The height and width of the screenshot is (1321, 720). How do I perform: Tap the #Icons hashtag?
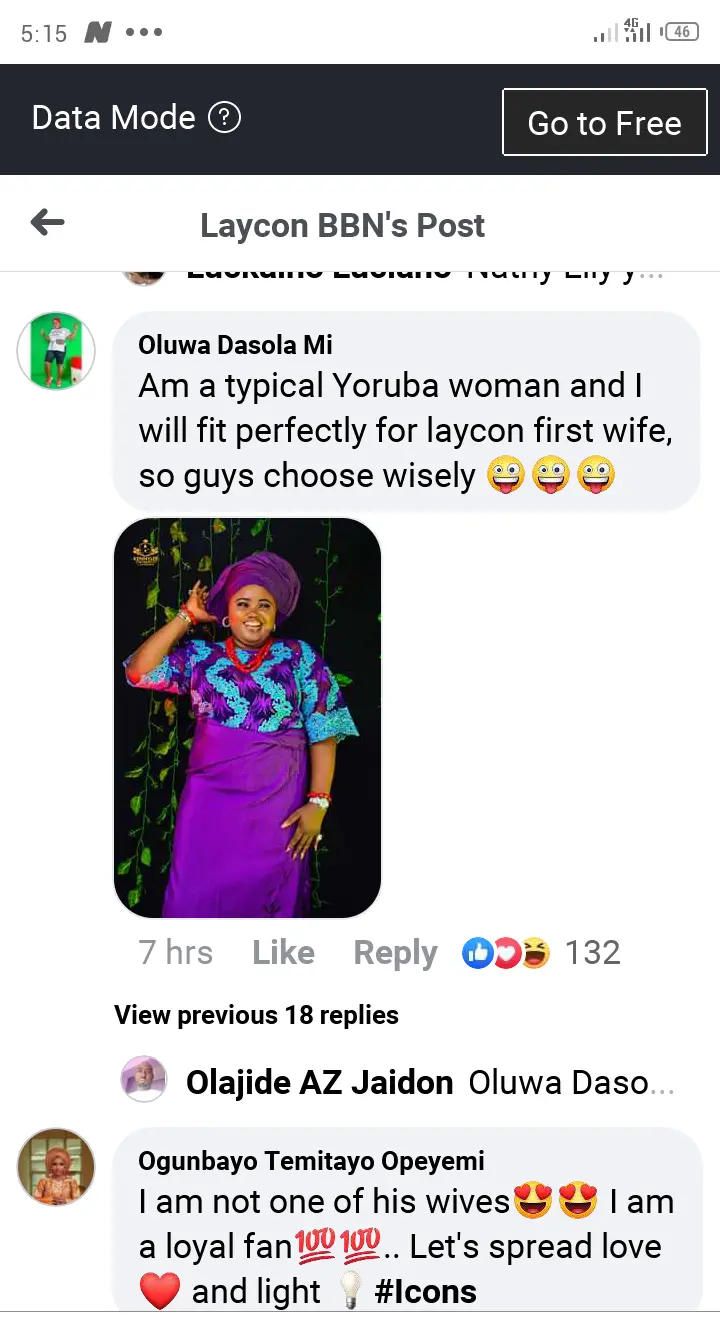point(425,1292)
